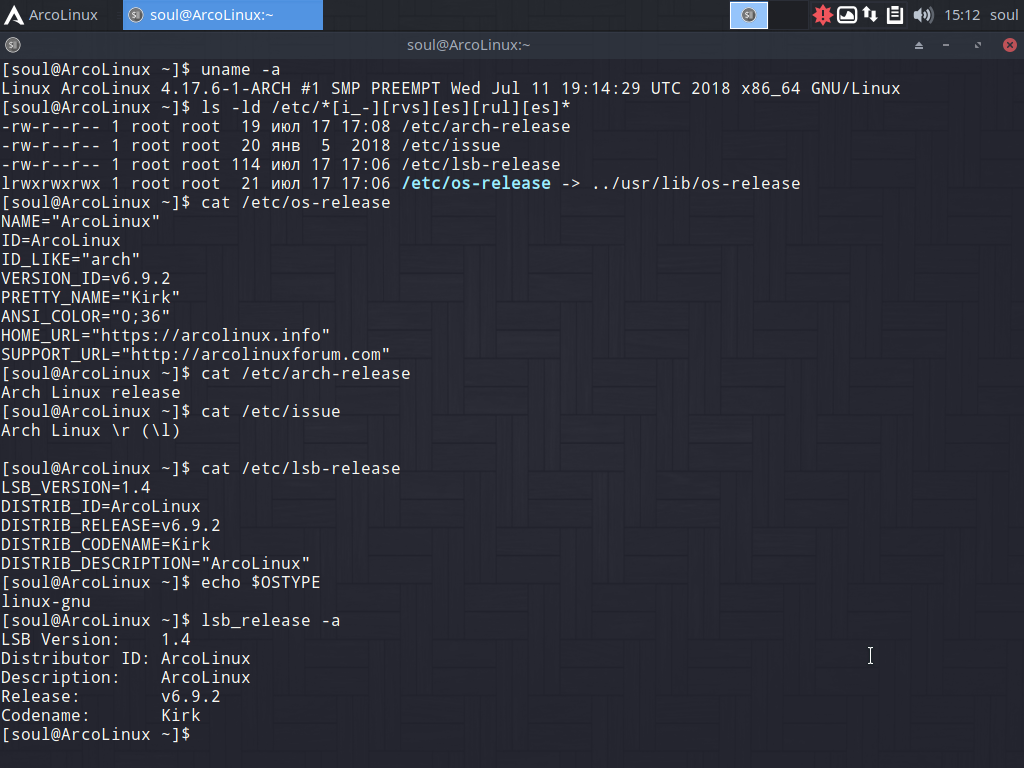1024x768 pixels.
Task: Click the DISTRIB_CODENAME=Kirk line
Action: point(106,545)
